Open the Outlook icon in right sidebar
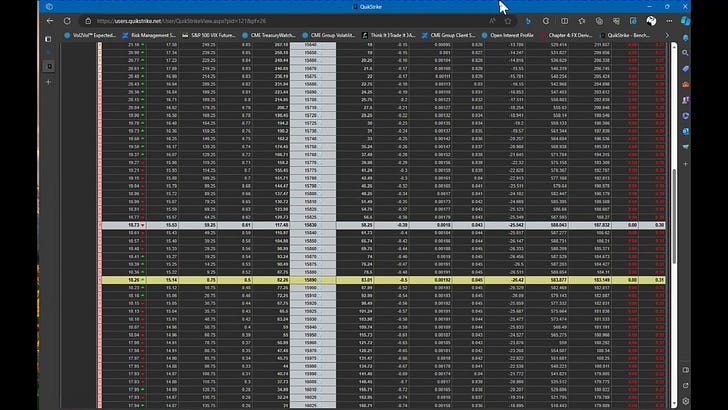This screenshot has height=410, width=728. point(685,131)
